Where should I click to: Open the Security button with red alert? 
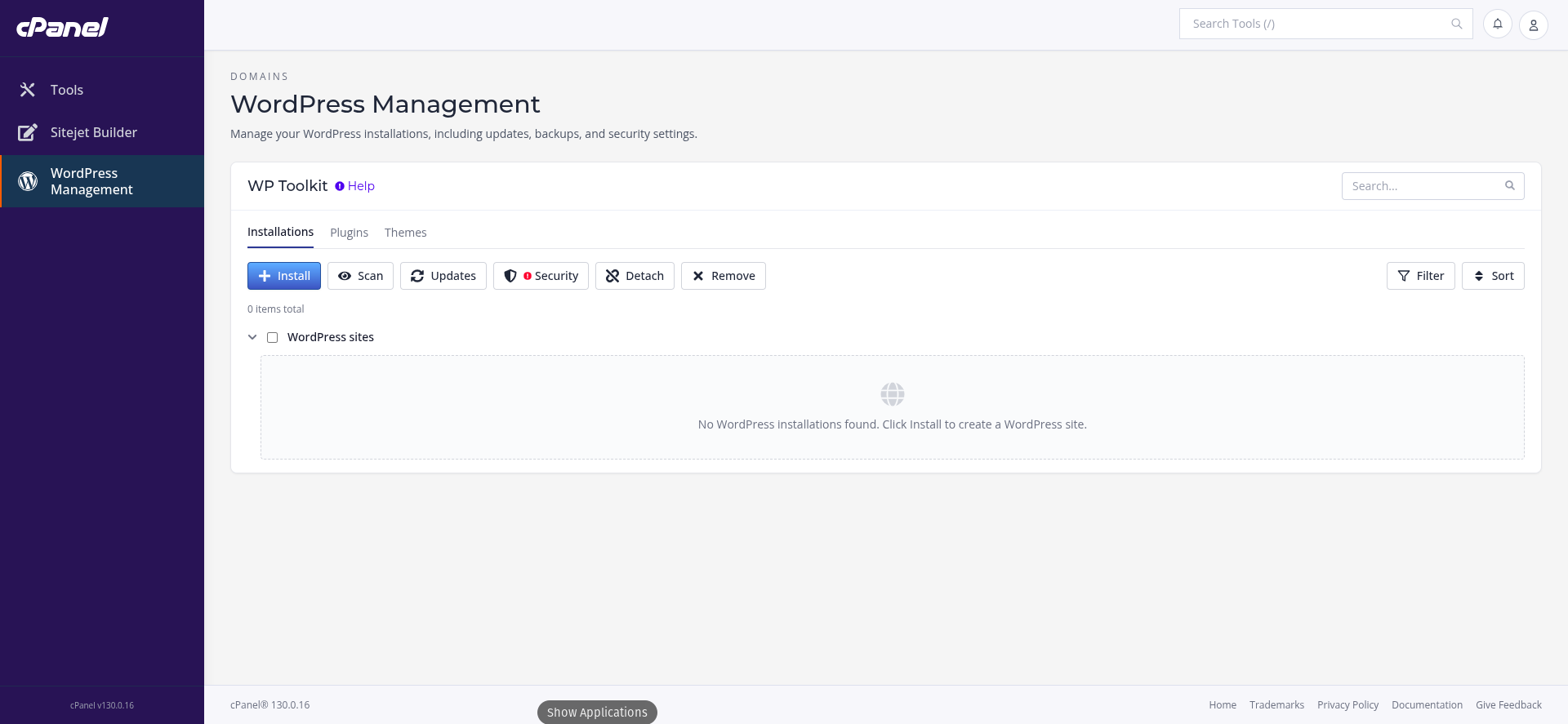click(x=541, y=276)
